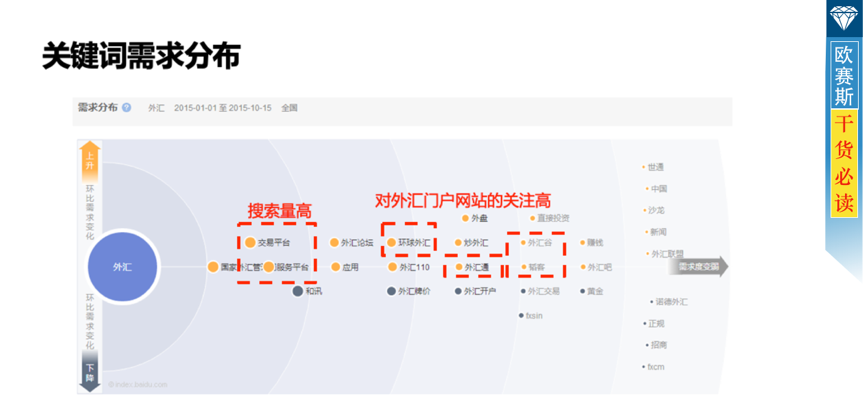Select the 外汇吧 keyword label
The image size is (865, 396).
click(599, 267)
